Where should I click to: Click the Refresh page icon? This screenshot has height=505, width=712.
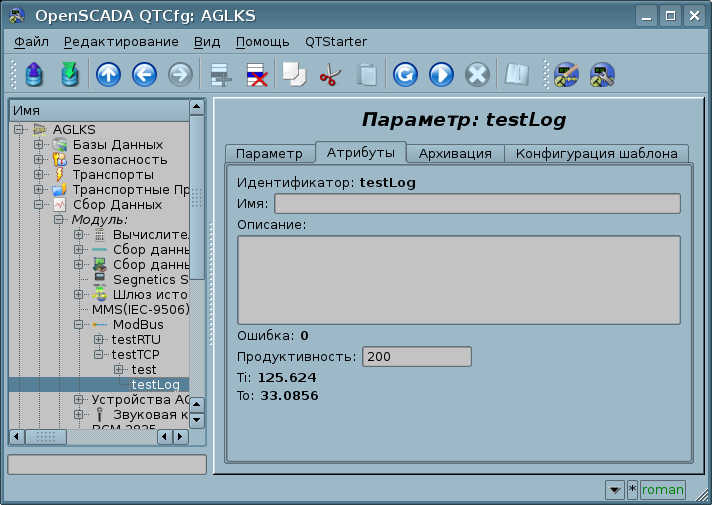pos(405,75)
